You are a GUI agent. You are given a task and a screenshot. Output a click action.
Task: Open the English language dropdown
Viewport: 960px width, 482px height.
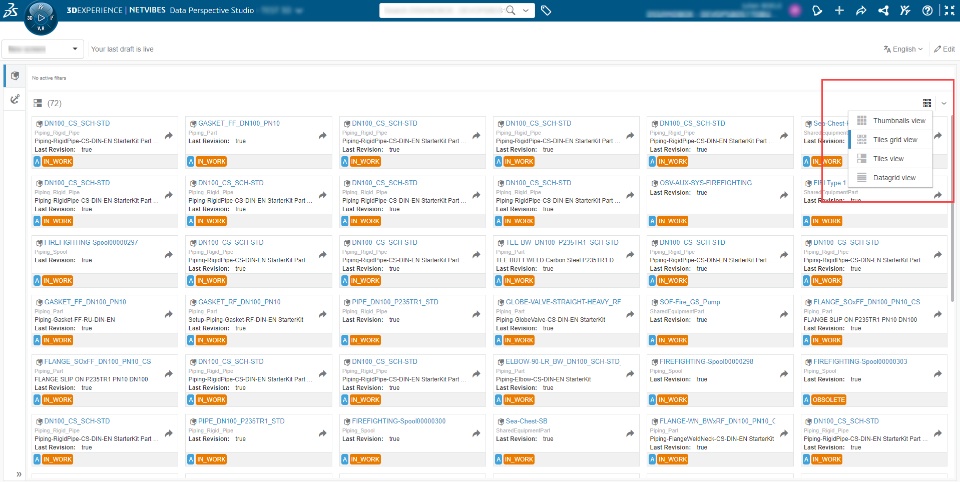click(x=902, y=49)
